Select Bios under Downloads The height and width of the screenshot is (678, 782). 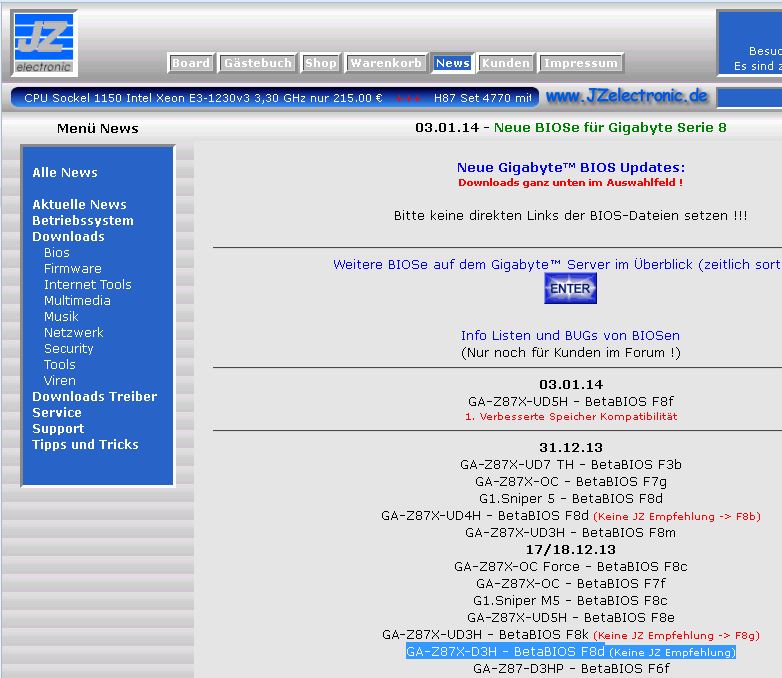point(56,252)
